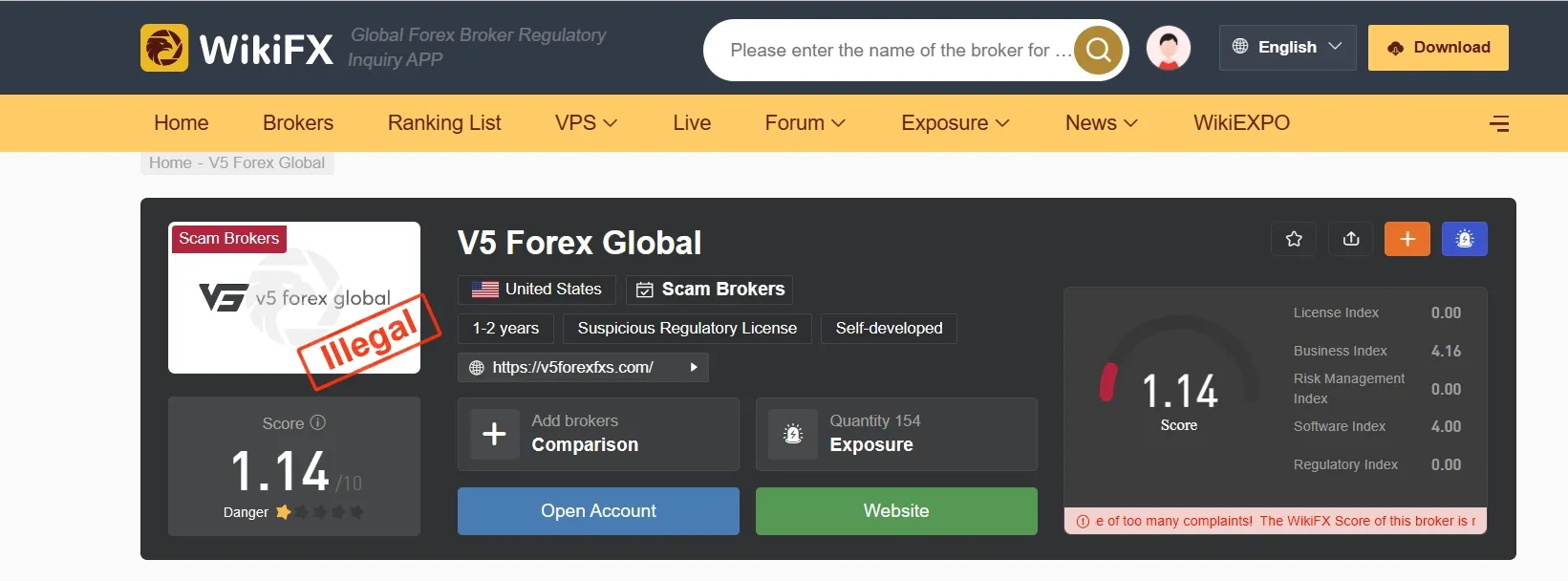Open the English language dropdown
1568x581 pixels.
(x=1287, y=47)
